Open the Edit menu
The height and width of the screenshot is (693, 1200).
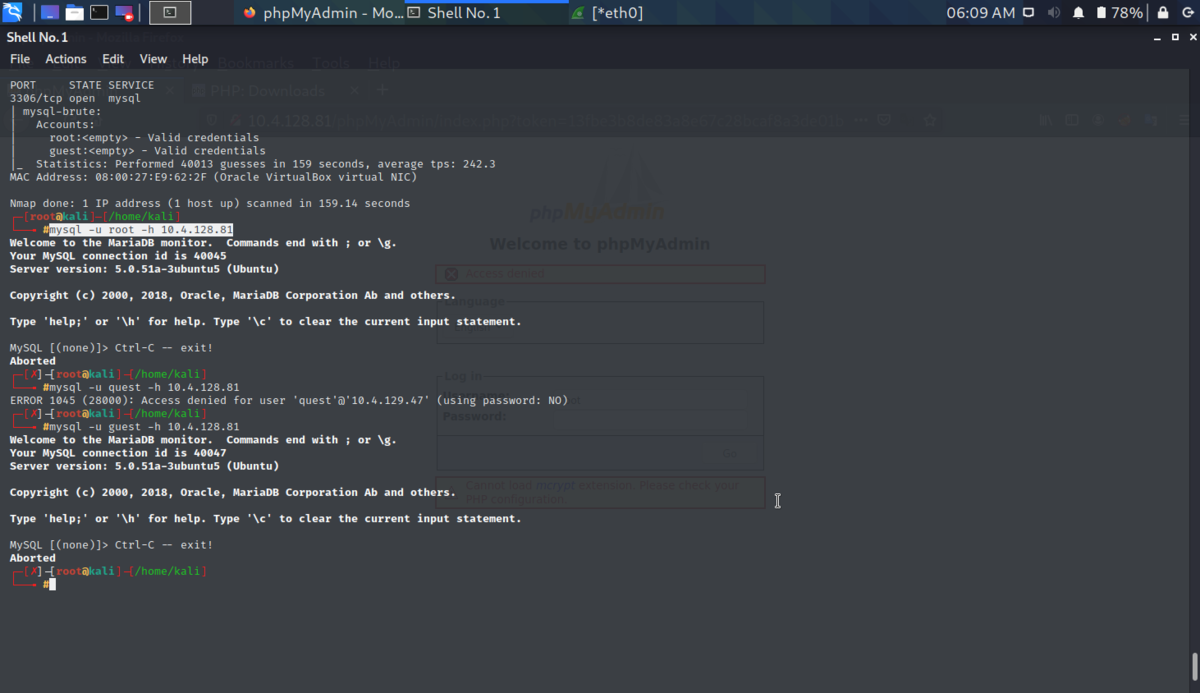coord(113,59)
